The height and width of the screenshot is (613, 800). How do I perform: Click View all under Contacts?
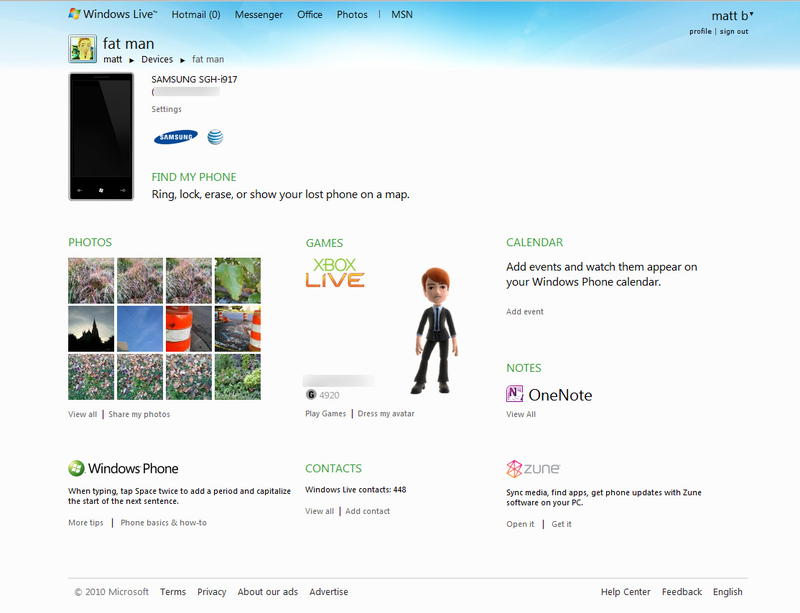tap(319, 511)
